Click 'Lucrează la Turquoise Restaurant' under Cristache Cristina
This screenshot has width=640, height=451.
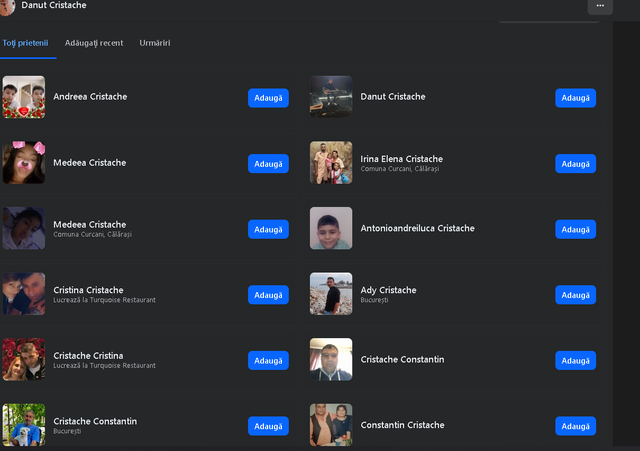point(104,366)
